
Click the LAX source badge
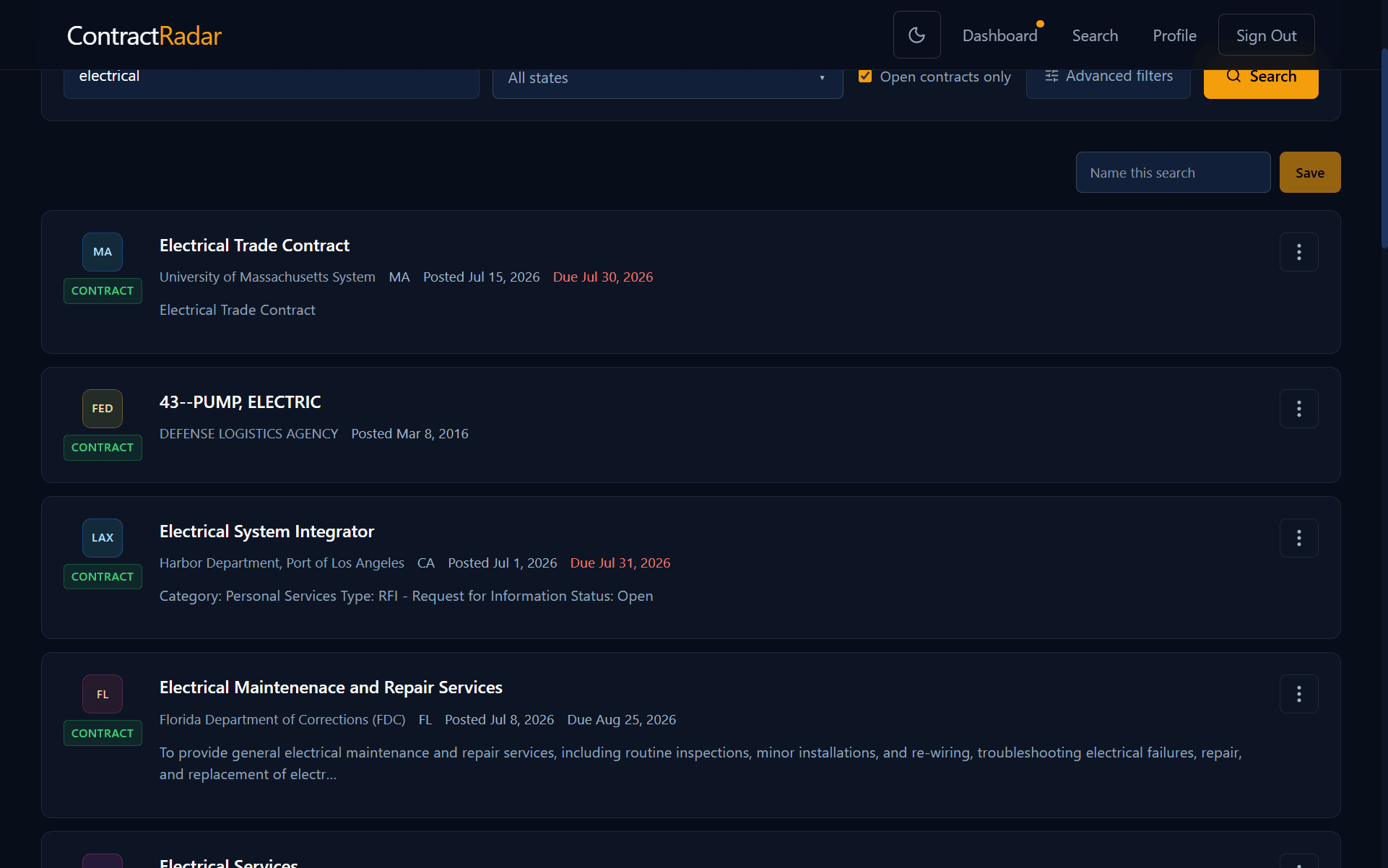pyautogui.click(x=103, y=538)
